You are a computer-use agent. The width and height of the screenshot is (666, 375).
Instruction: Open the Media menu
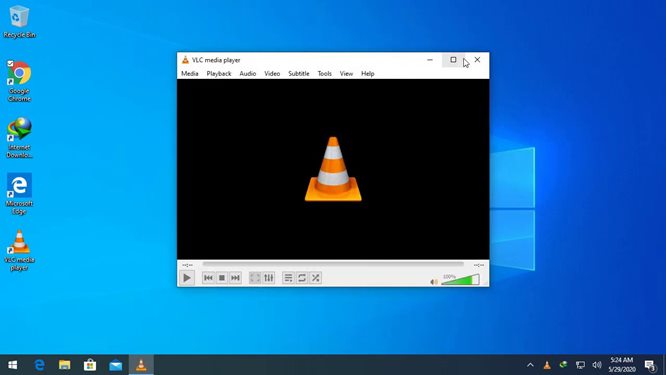[189, 73]
